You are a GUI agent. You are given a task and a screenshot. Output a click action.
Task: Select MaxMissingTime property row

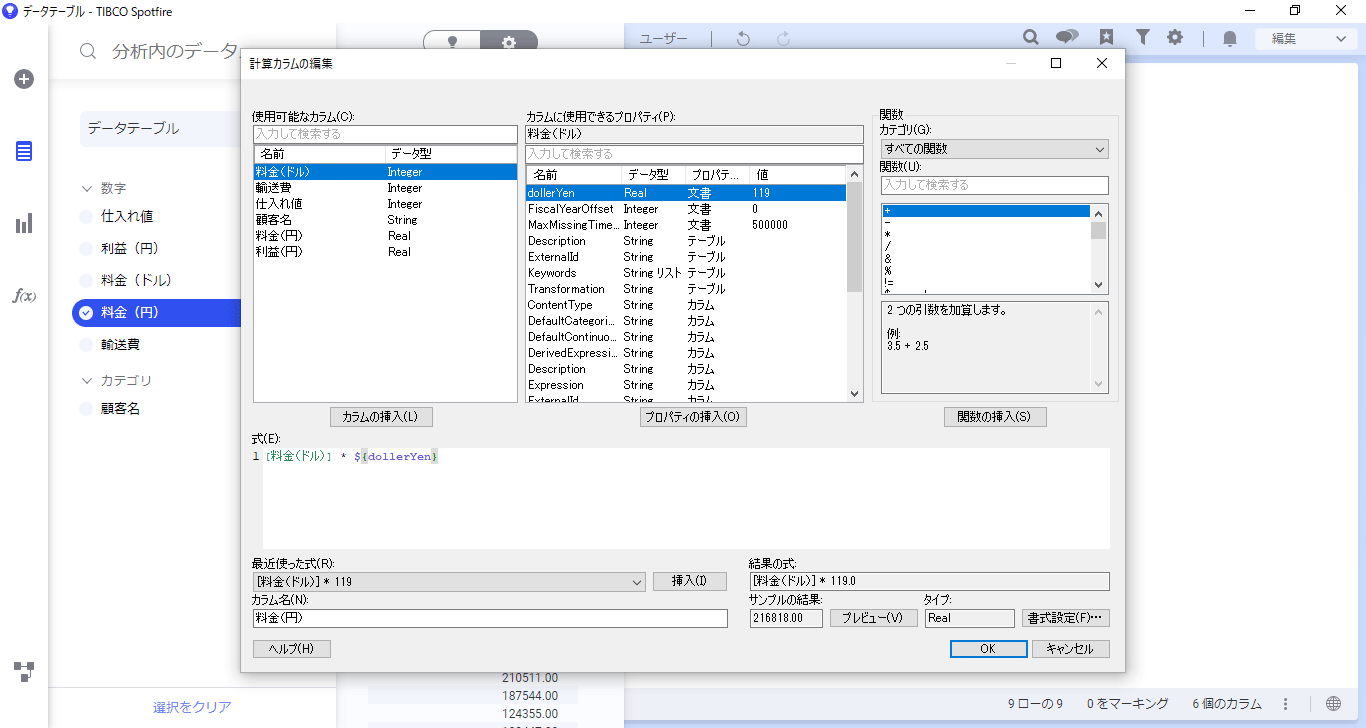686,225
